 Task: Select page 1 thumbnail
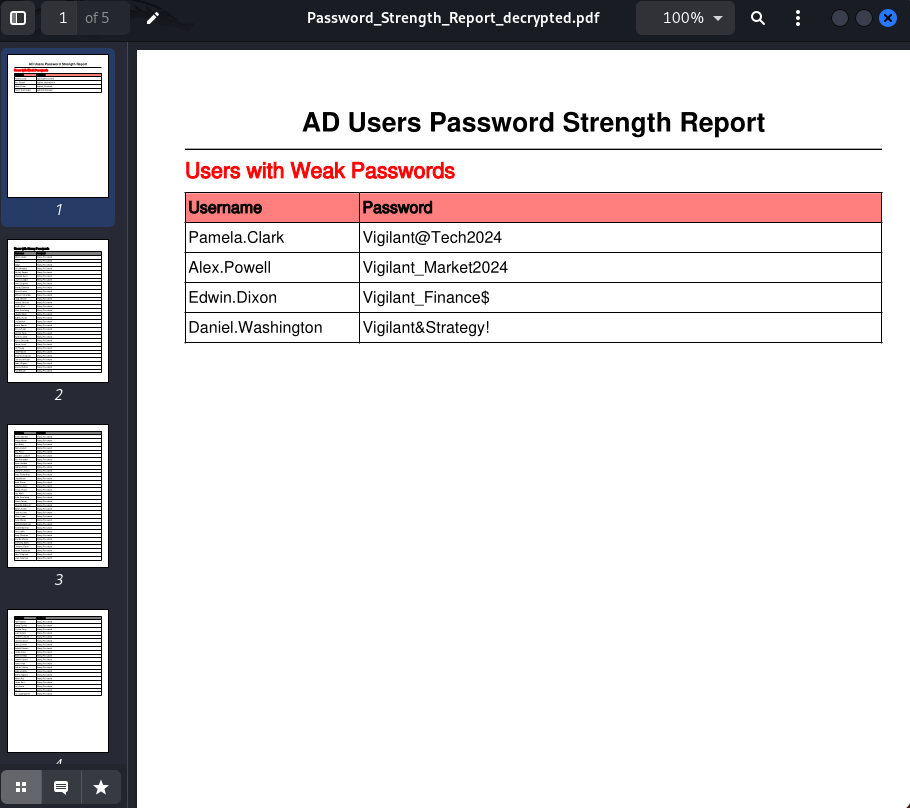(x=58, y=126)
